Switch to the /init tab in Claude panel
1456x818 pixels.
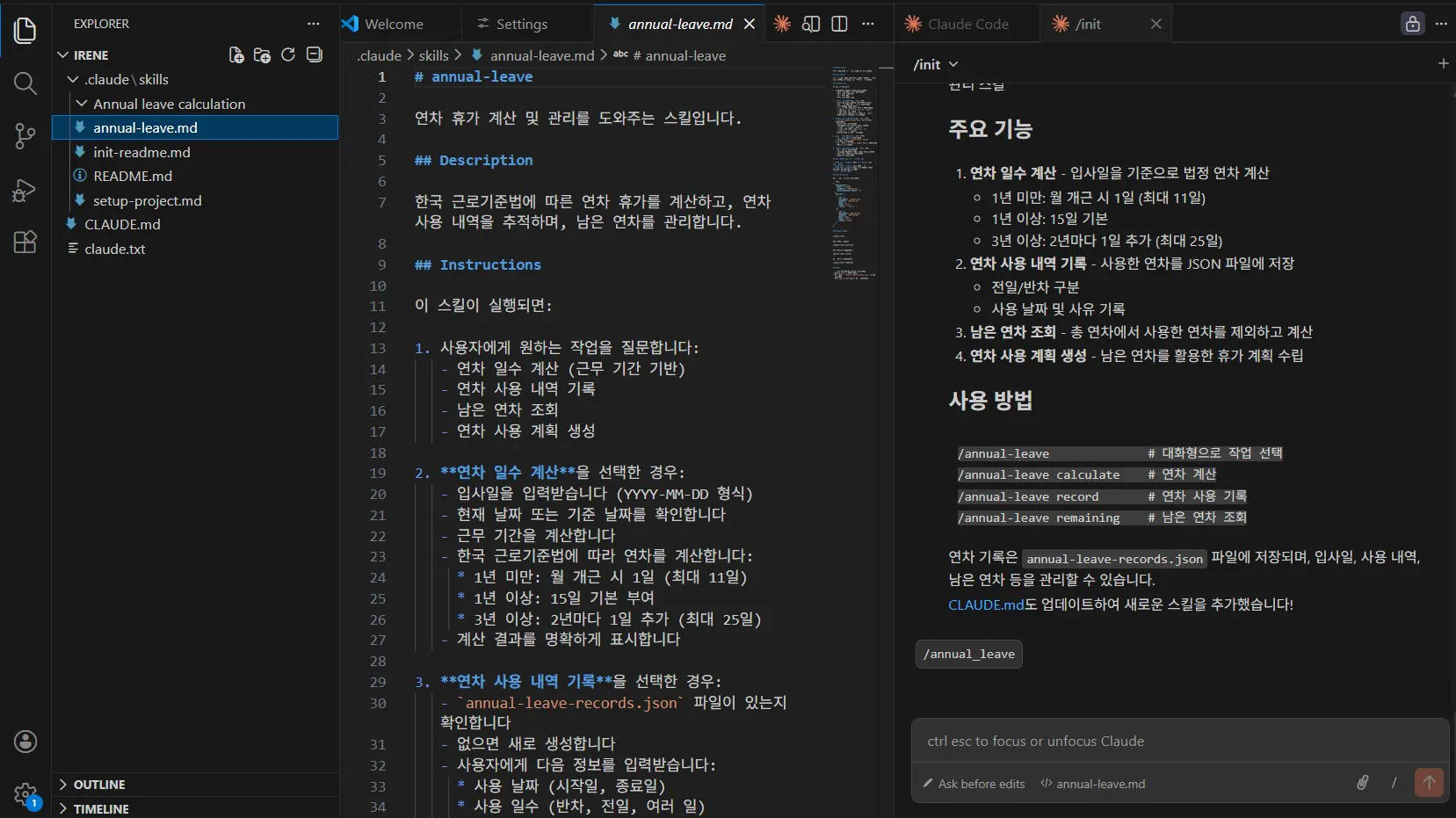[x=1088, y=24]
